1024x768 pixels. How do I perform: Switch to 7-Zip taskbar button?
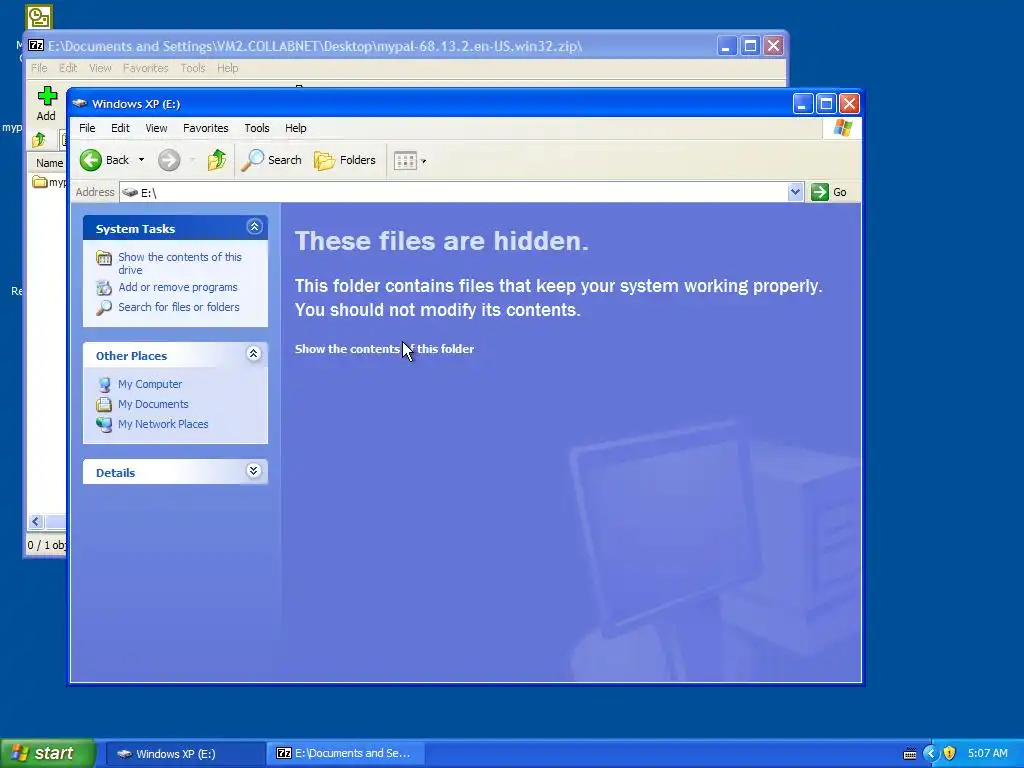pos(346,754)
